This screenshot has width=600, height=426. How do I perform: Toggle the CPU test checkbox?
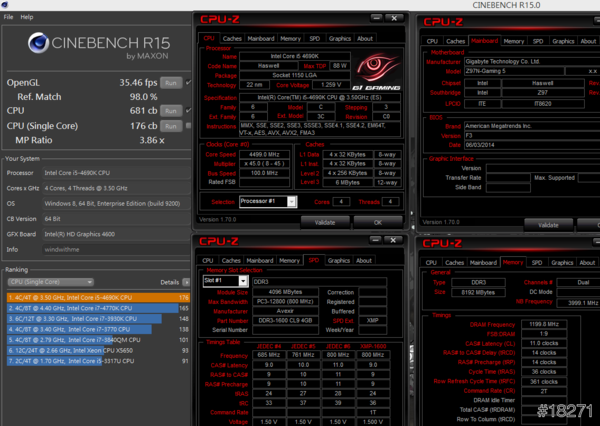pyautogui.click(x=187, y=110)
